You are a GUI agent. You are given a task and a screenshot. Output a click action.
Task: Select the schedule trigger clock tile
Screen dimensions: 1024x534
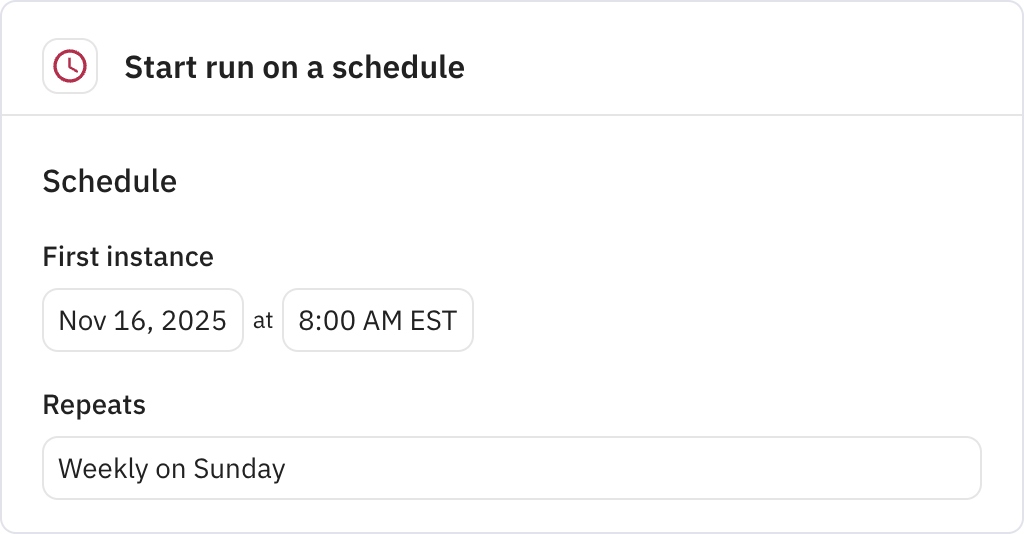point(70,66)
